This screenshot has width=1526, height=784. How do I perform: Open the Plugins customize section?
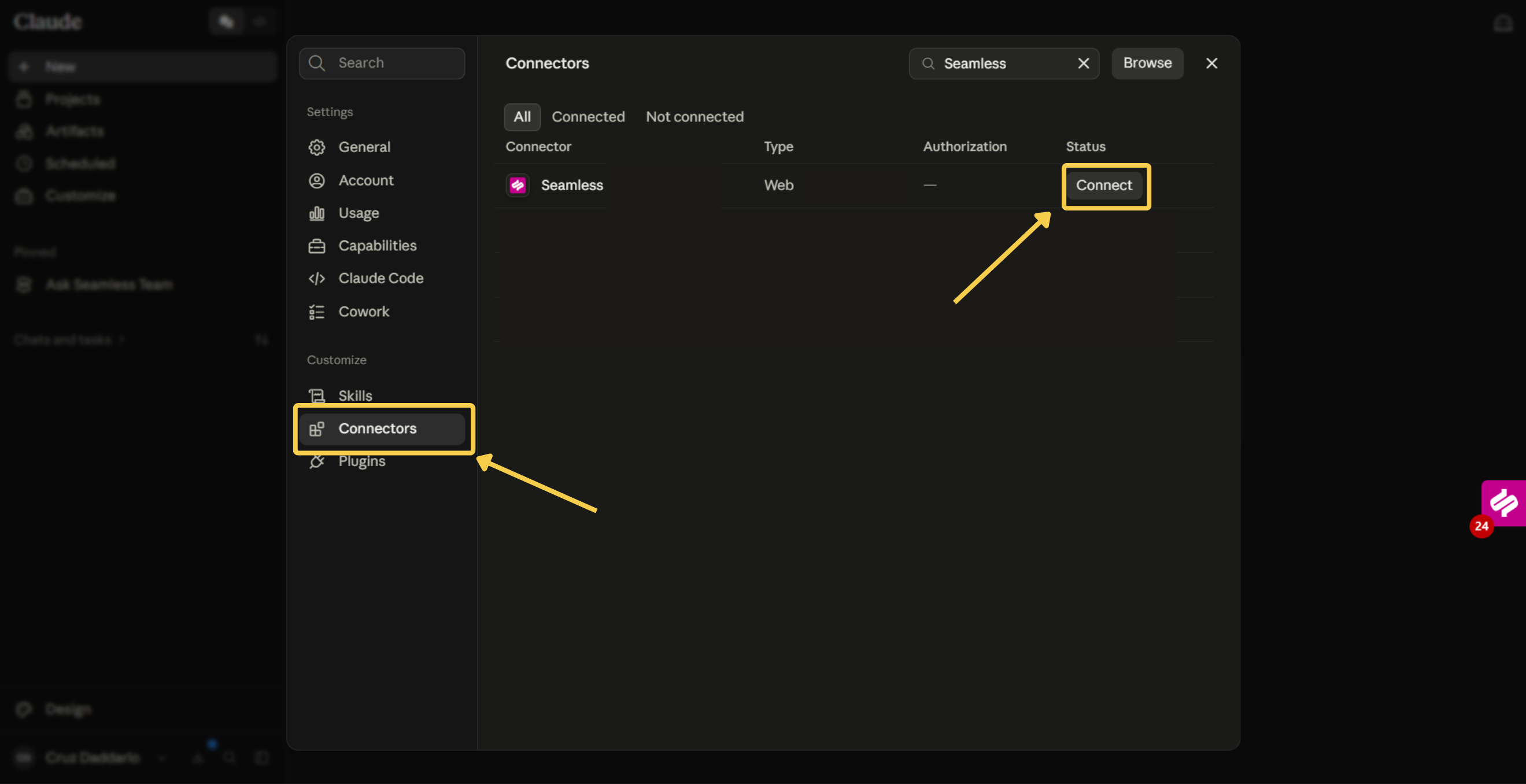(382, 461)
